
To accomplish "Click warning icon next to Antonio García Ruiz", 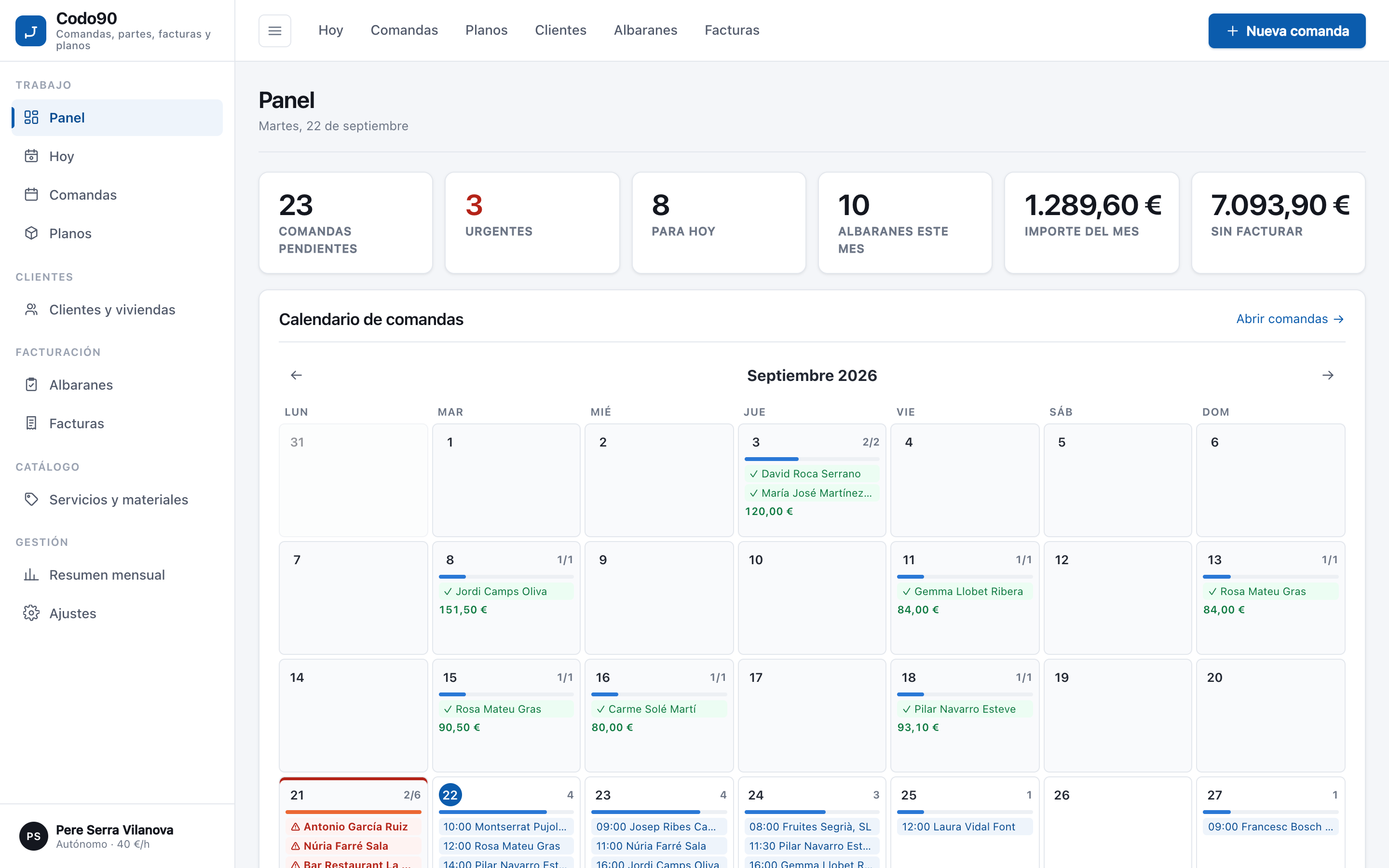I will [x=296, y=827].
